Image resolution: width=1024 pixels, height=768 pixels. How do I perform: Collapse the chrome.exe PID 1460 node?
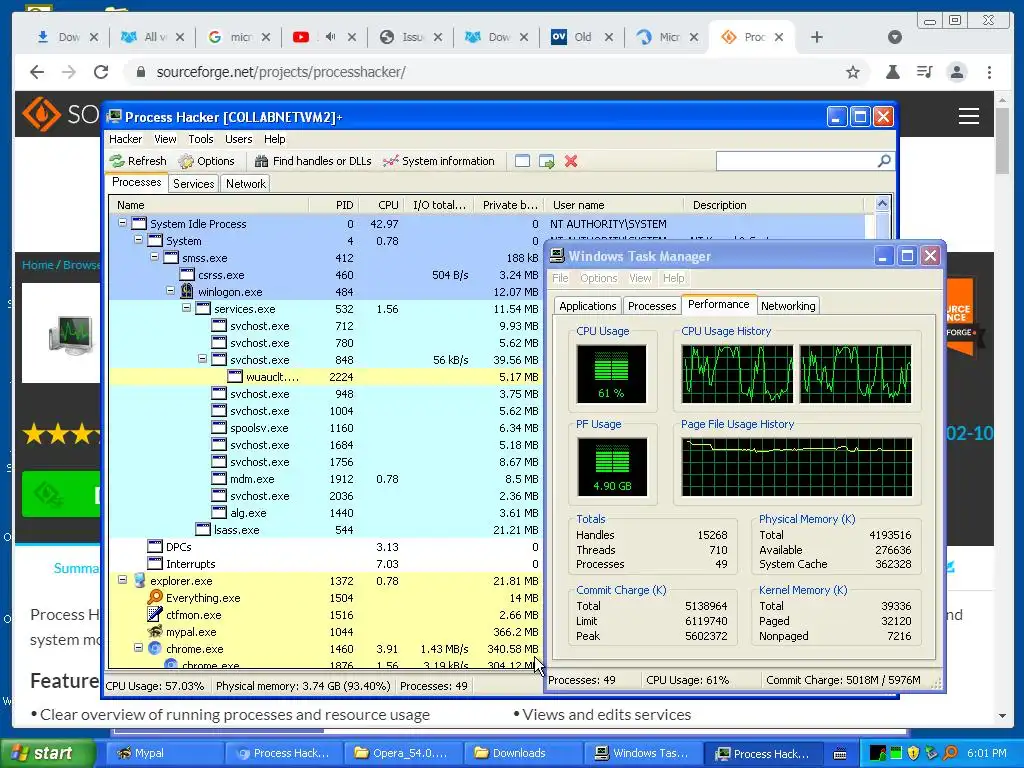click(138, 647)
